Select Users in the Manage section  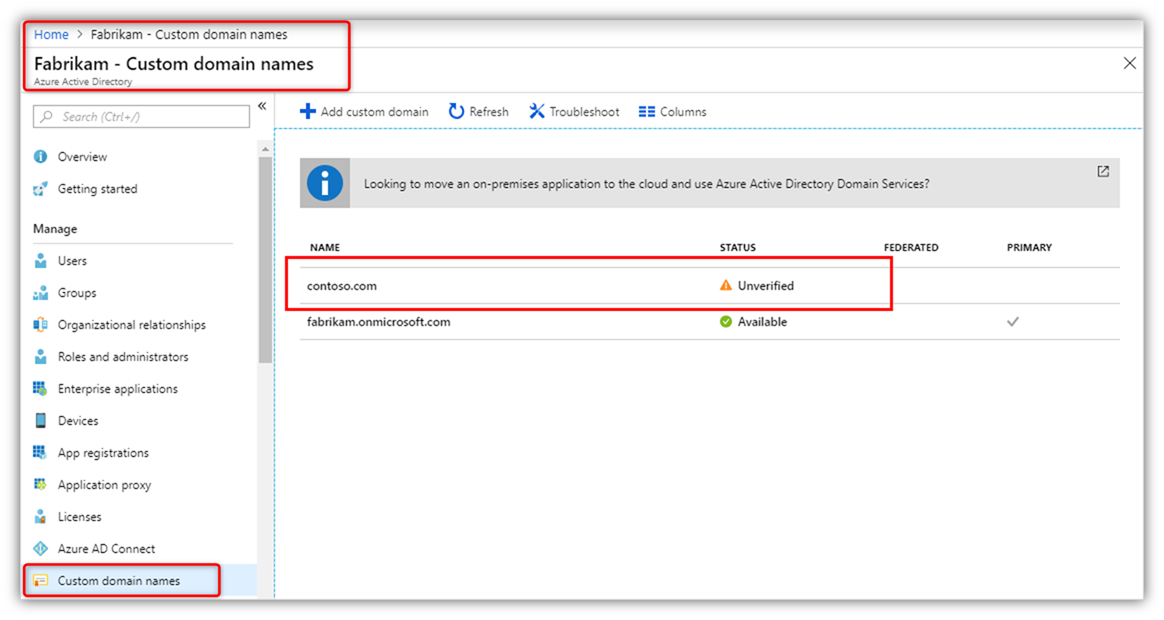(x=72, y=261)
